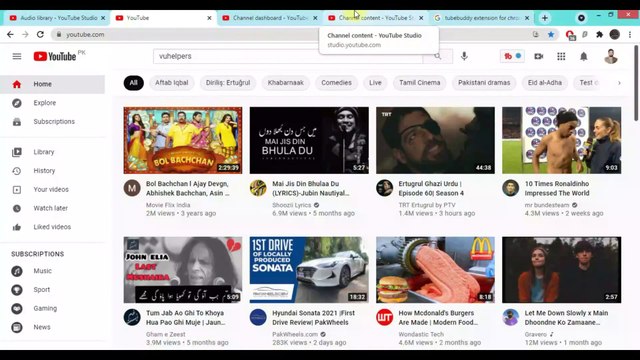Select the Live filter chip
The width and height of the screenshot is (640, 360).
[x=375, y=83]
